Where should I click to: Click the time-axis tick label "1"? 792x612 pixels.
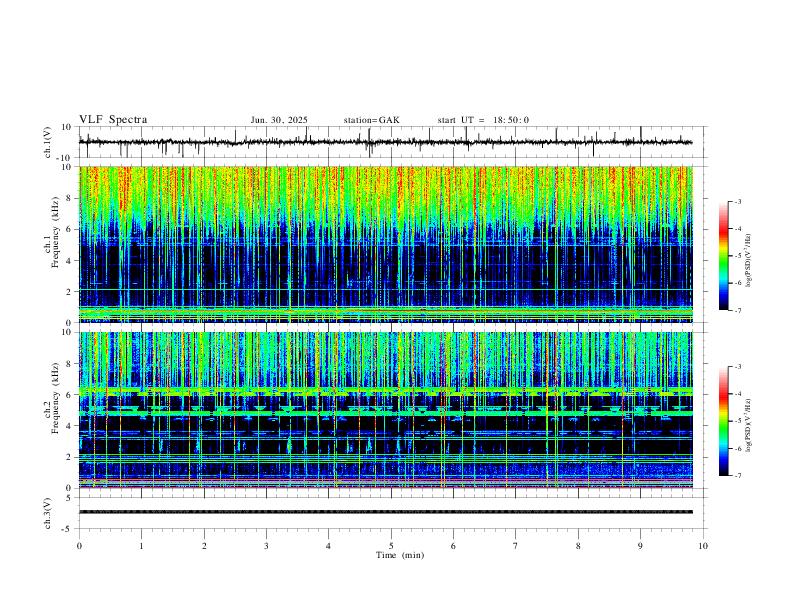tap(142, 546)
